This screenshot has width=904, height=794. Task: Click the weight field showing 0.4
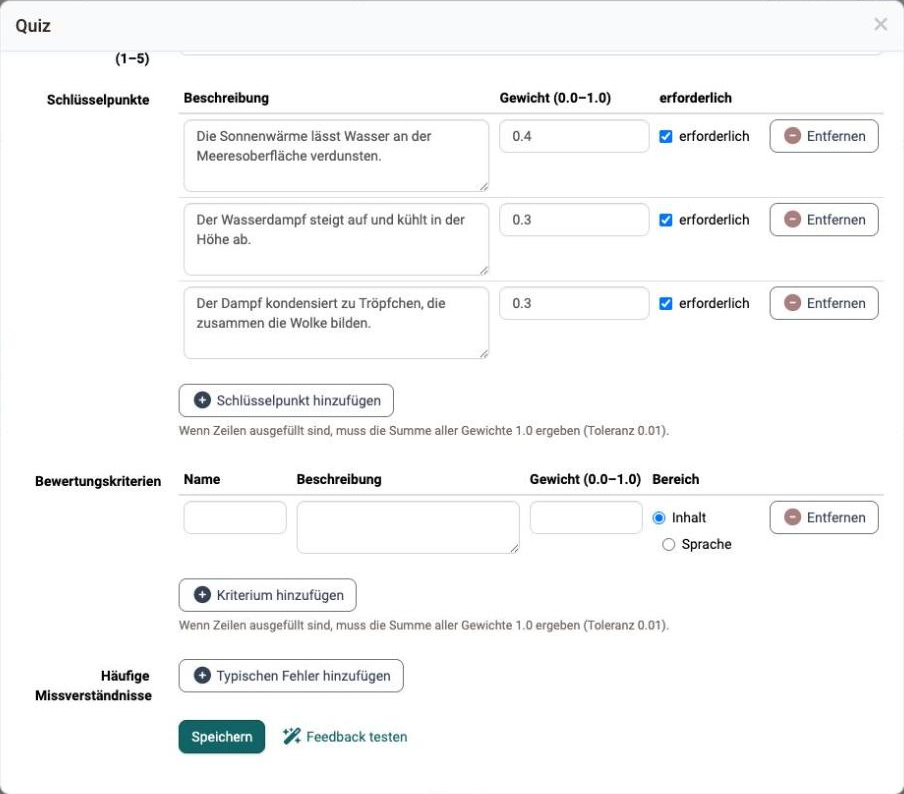[574, 136]
